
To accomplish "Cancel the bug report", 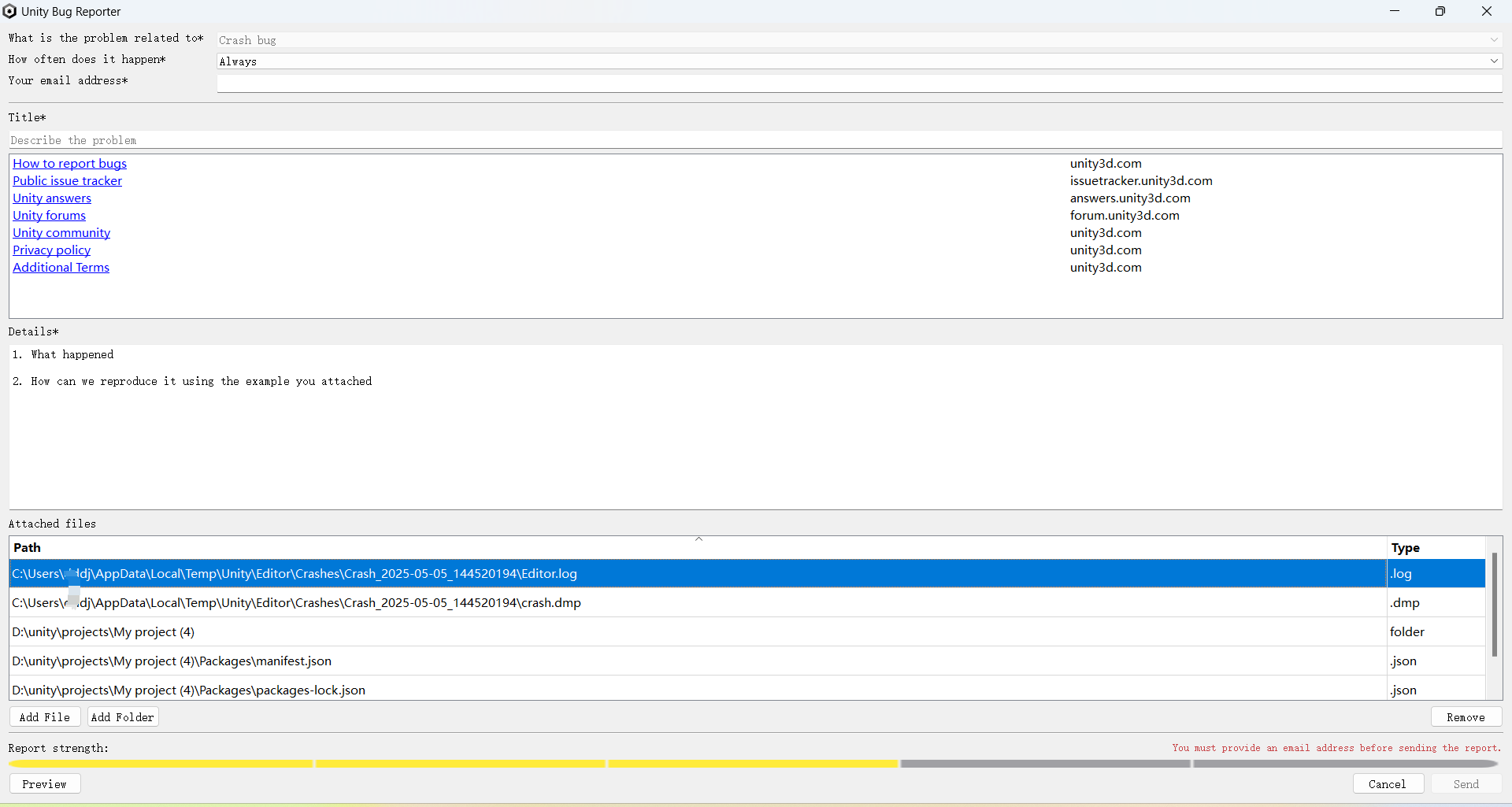I will tap(1387, 783).
